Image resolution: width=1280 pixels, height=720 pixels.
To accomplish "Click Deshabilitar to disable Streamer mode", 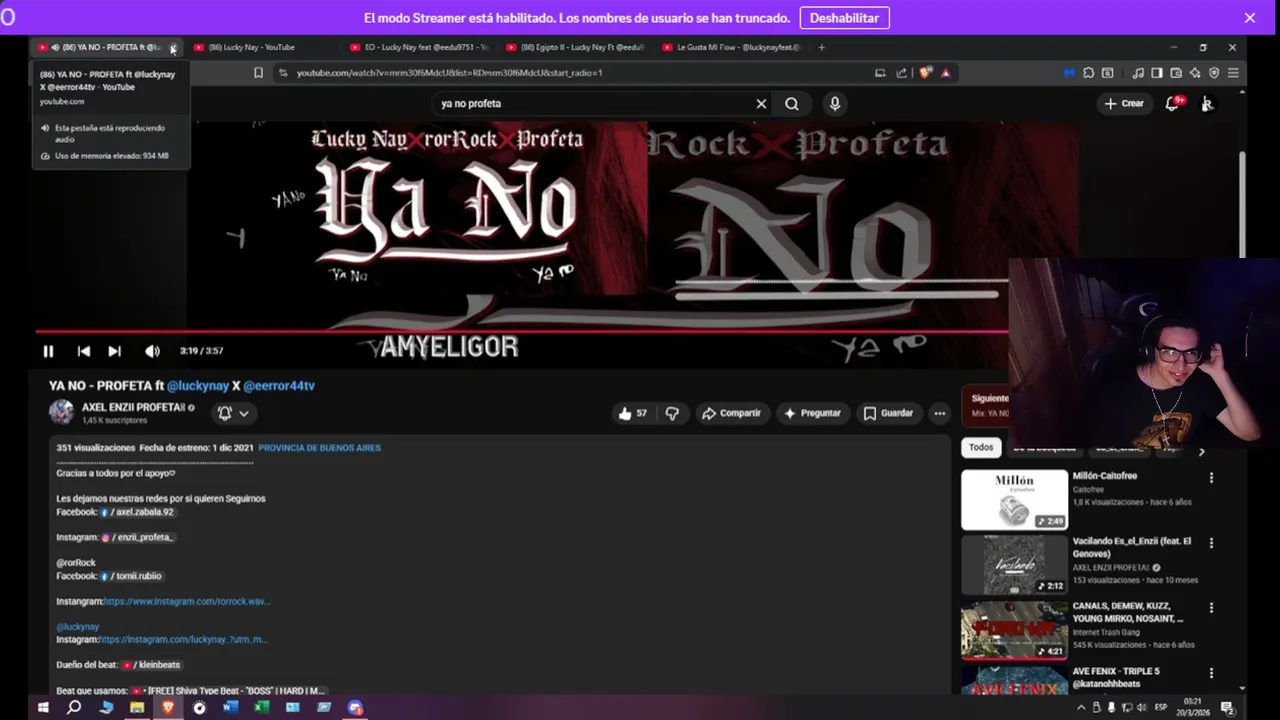I will click(844, 18).
